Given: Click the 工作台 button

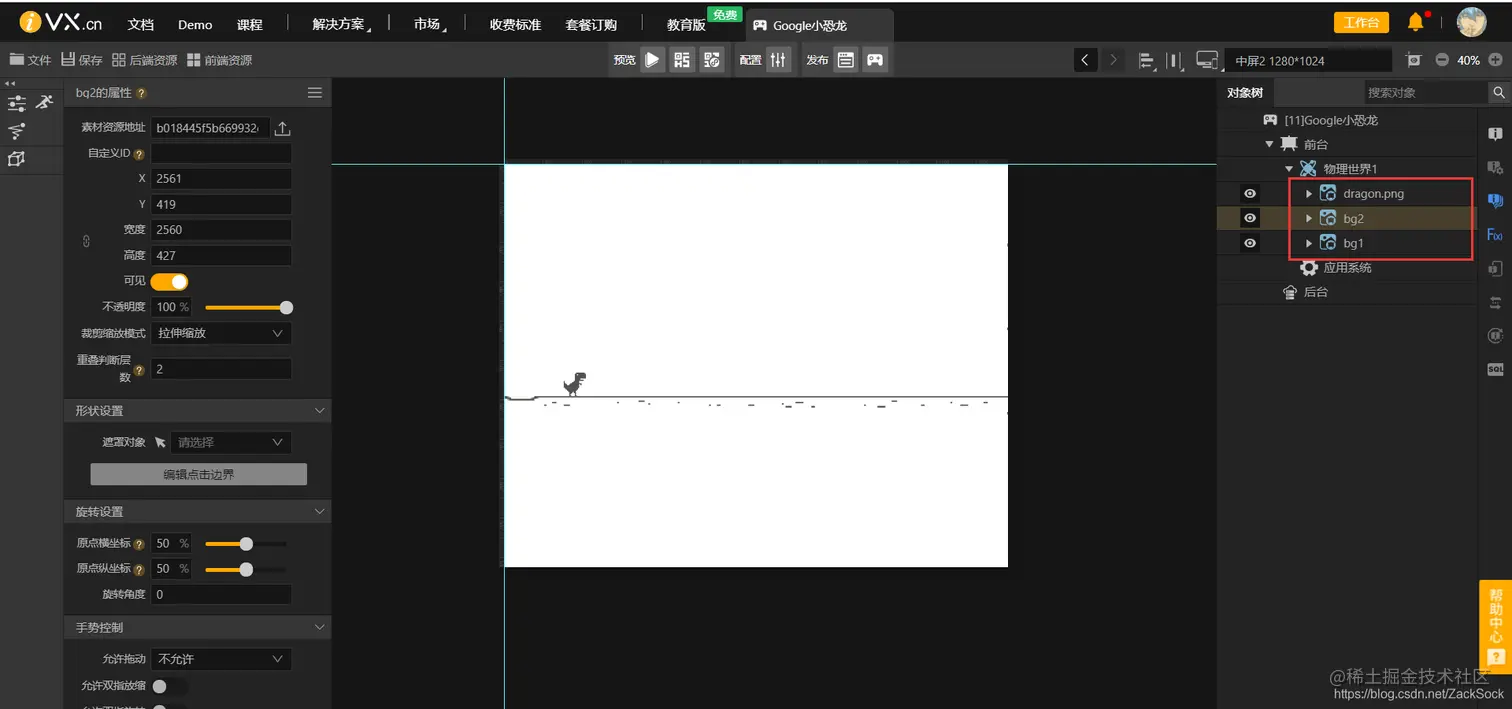Looking at the screenshot, I should pyautogui.click(x=1361, y=22).
